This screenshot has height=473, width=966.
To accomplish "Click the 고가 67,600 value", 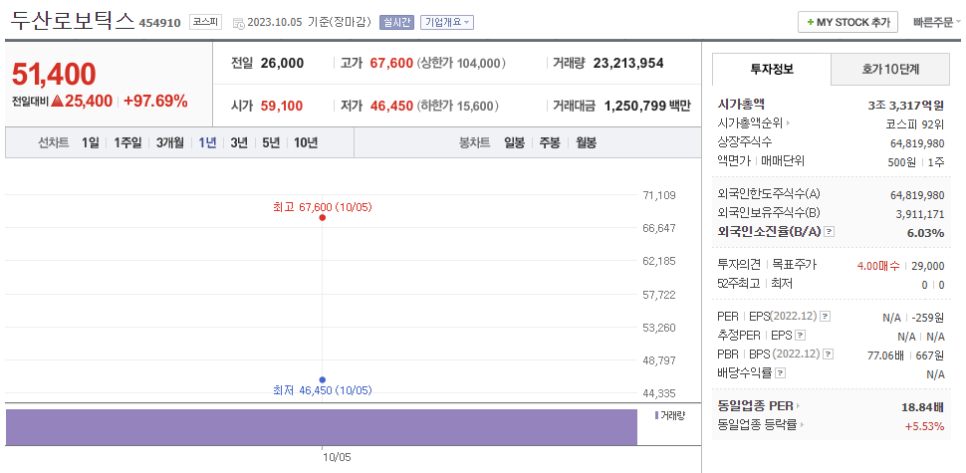I will 391,63.
